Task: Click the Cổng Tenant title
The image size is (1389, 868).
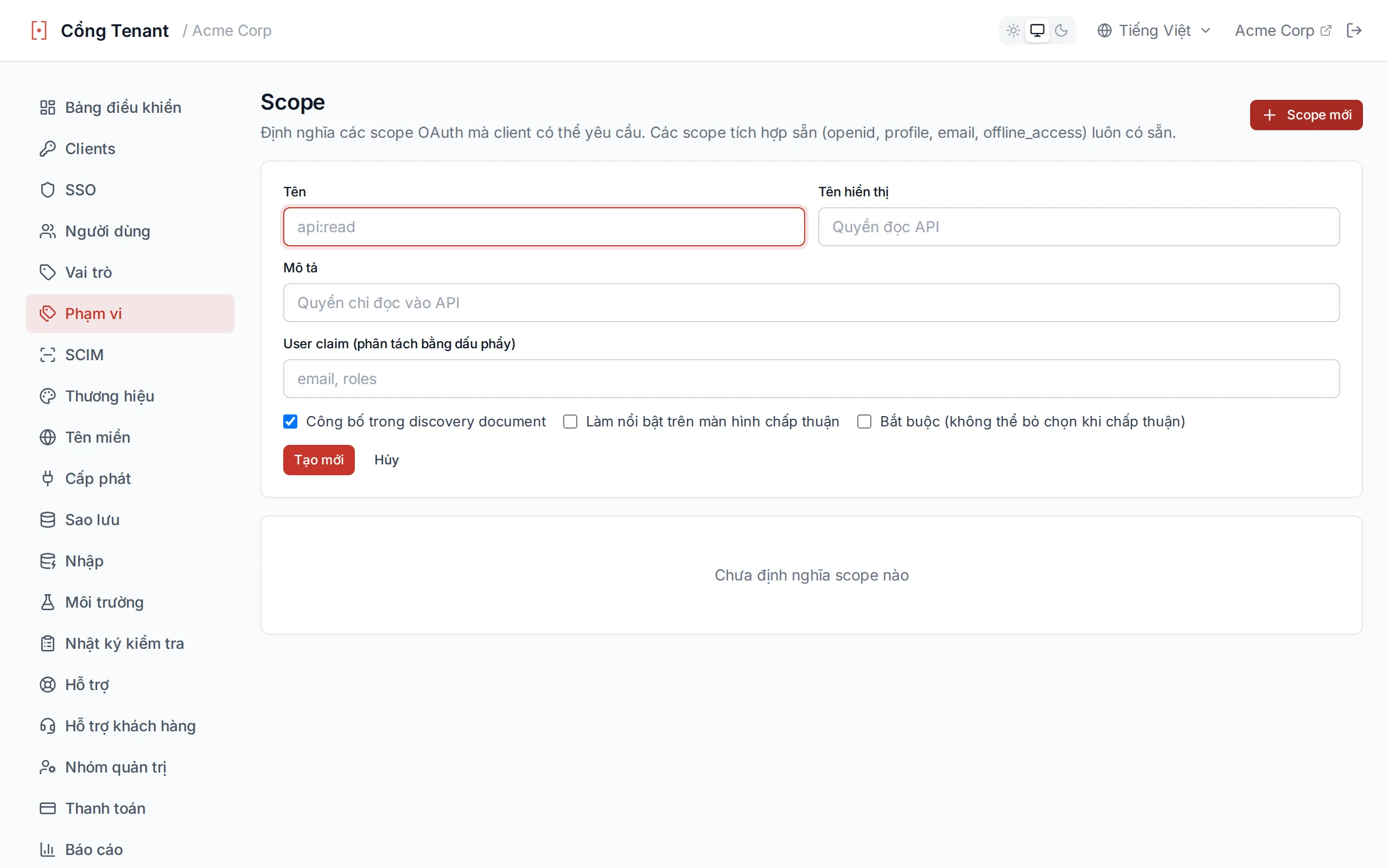Action: pos(115,30)
